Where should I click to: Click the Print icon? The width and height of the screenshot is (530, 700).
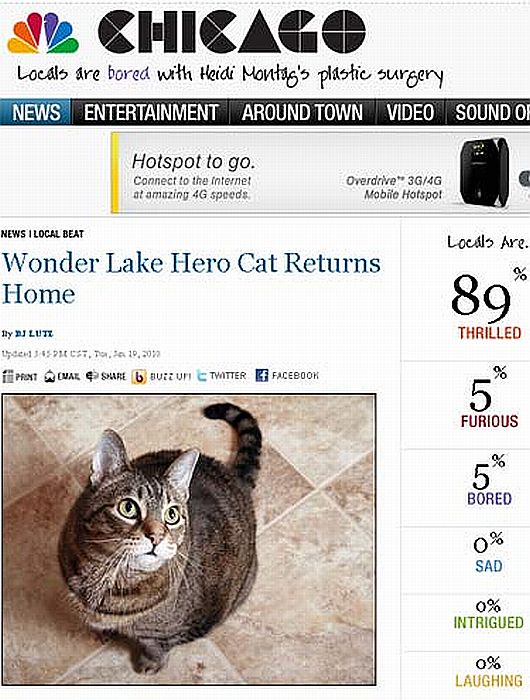tap(8, 376)
